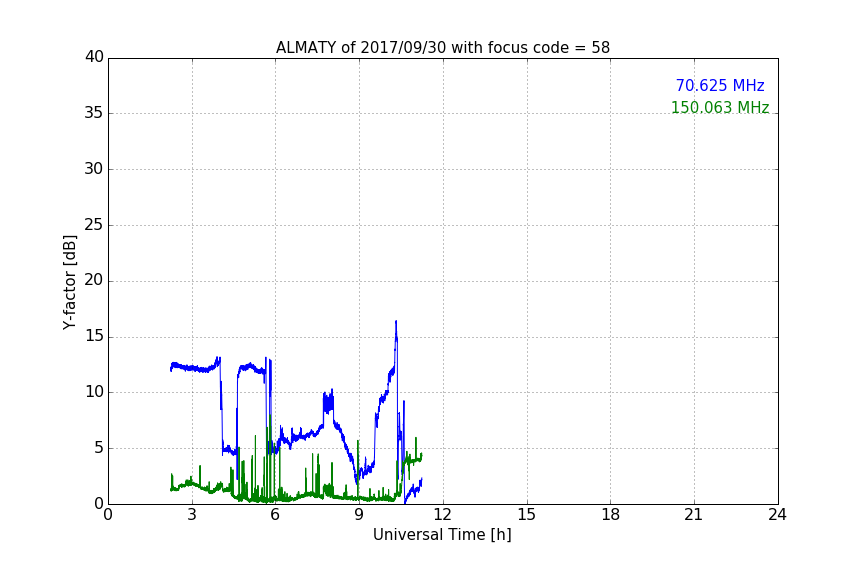Click the y-axis tick label '30'
The image size is (864, 576).
pyautogui.click(x=94, y=169)
